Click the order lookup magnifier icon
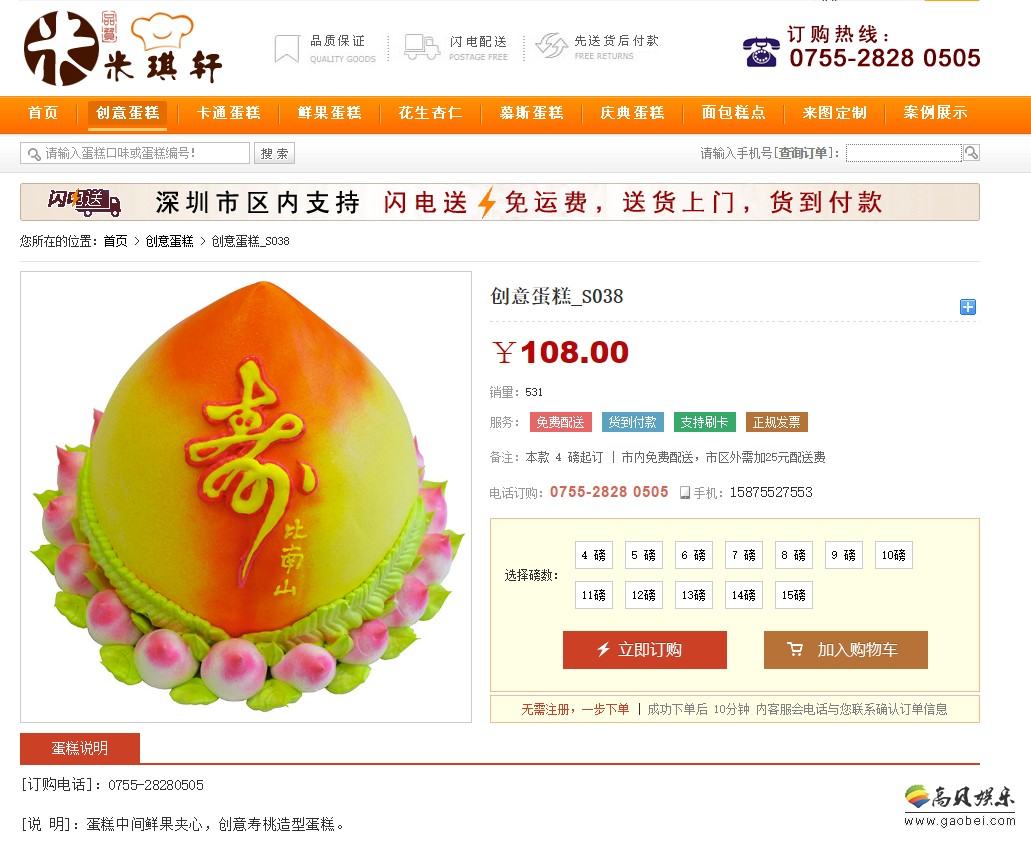This screenshot has width=1031, height=844. pos(971,153)
